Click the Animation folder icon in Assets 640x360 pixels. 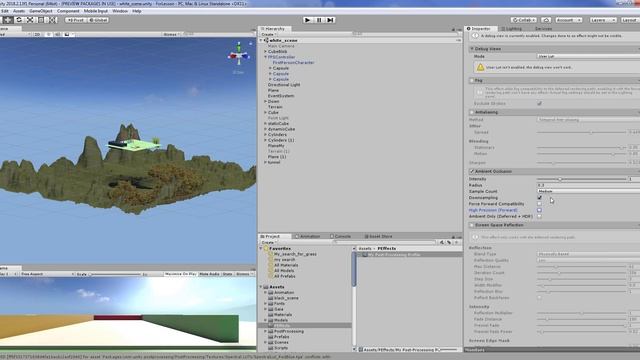click(271, 293)
